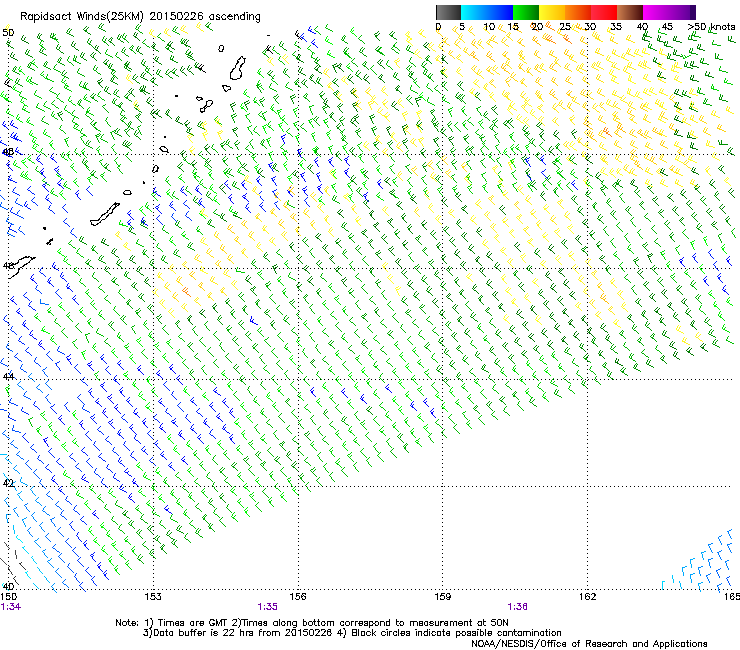Click the small island outline just above the 48N gridline
The height and width of the screenshot is (650, 740).
click(x=164, y=149)
